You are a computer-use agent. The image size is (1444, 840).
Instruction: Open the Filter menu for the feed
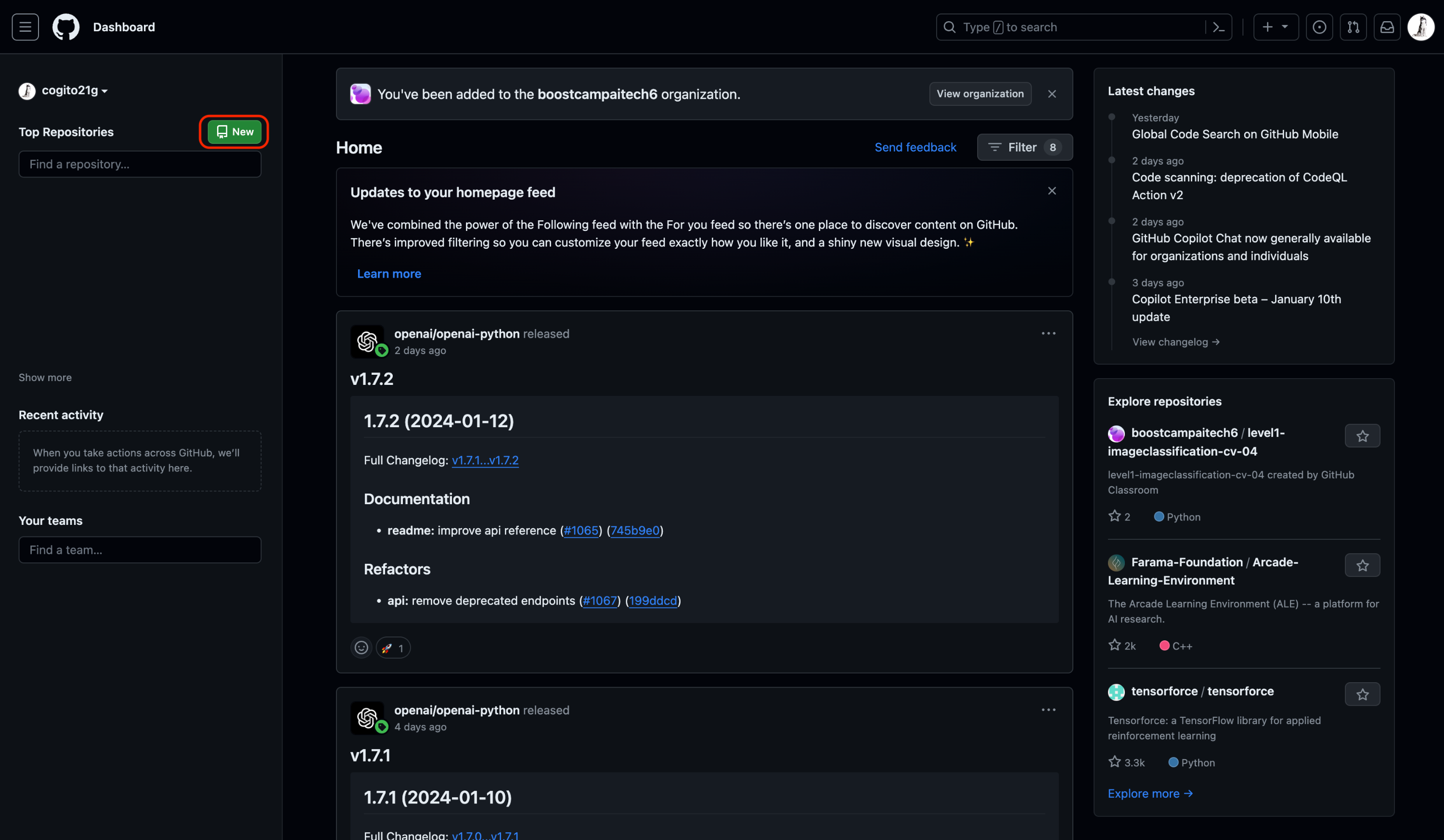coord(1024,147)
